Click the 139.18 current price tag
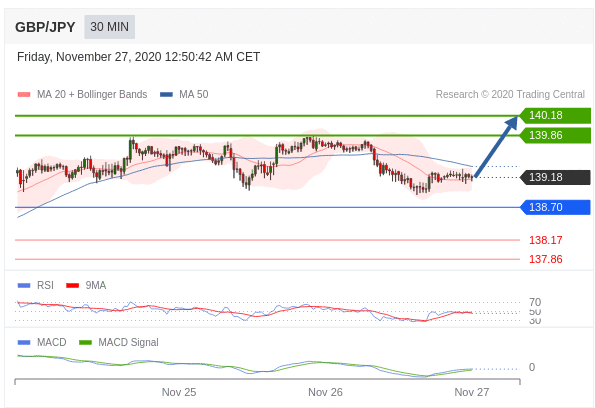This screenshot has height=408, width=595. (555, 177)
